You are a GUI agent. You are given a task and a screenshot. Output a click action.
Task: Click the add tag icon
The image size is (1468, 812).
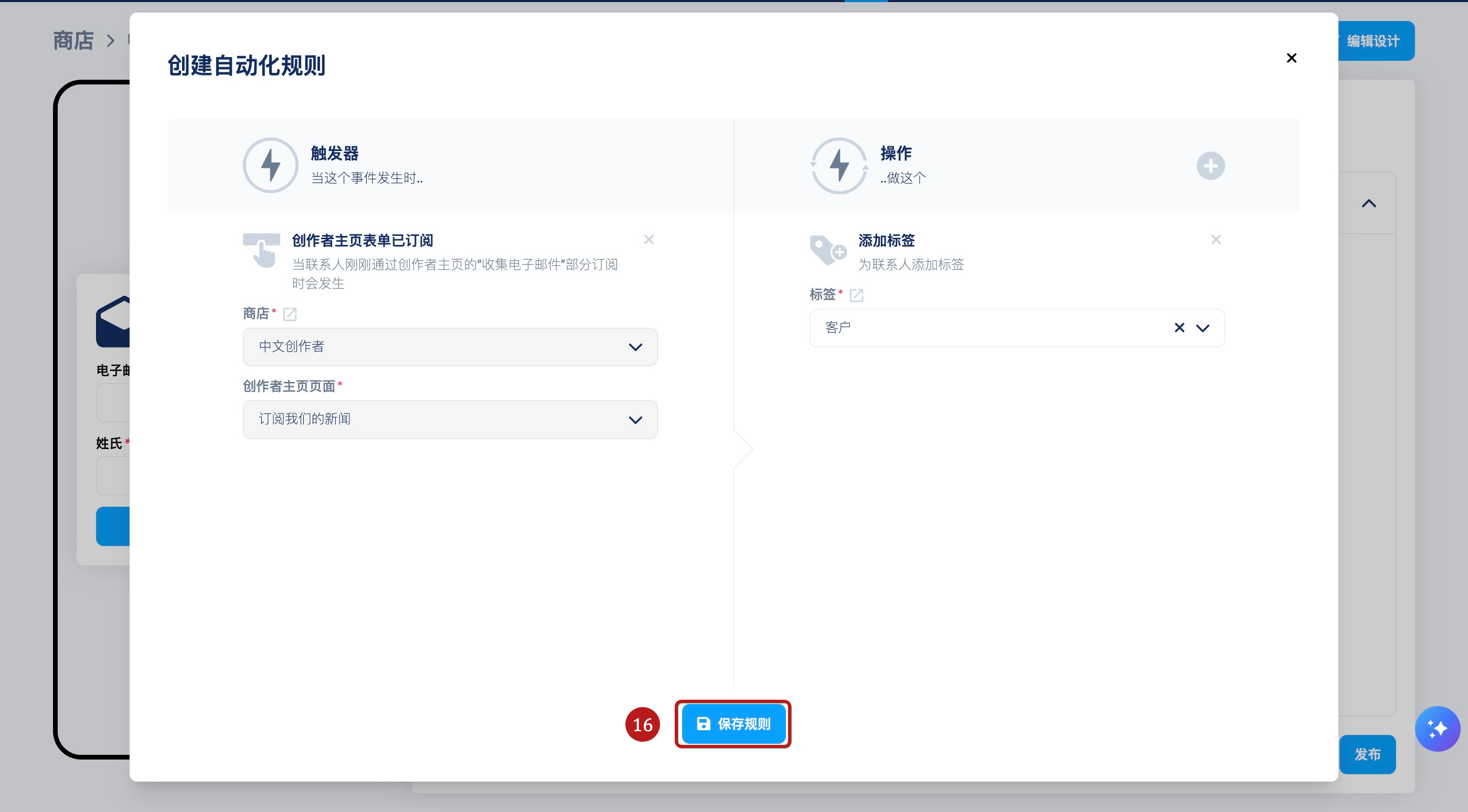click(827, 250)
